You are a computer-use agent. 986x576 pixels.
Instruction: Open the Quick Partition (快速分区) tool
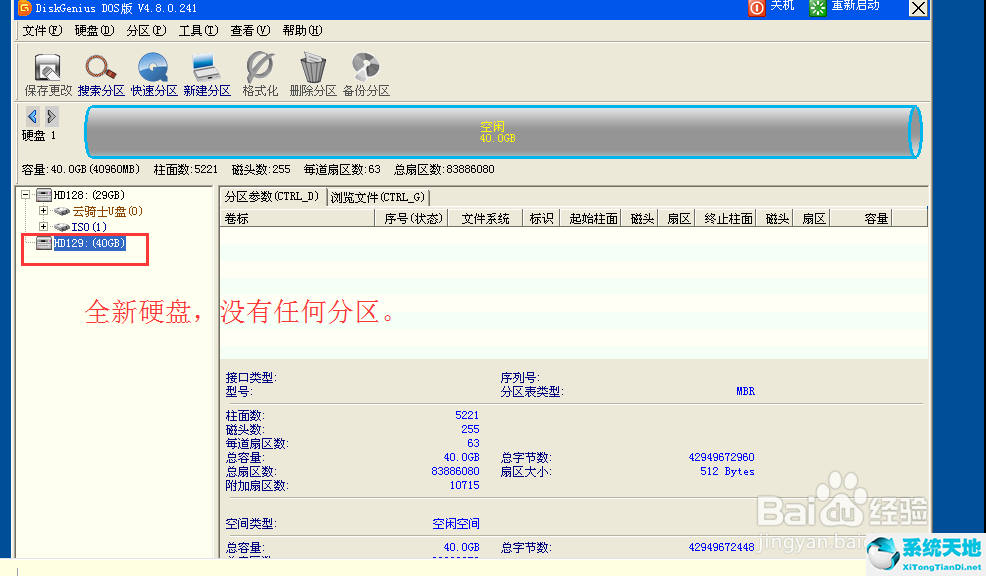point(154,73)
